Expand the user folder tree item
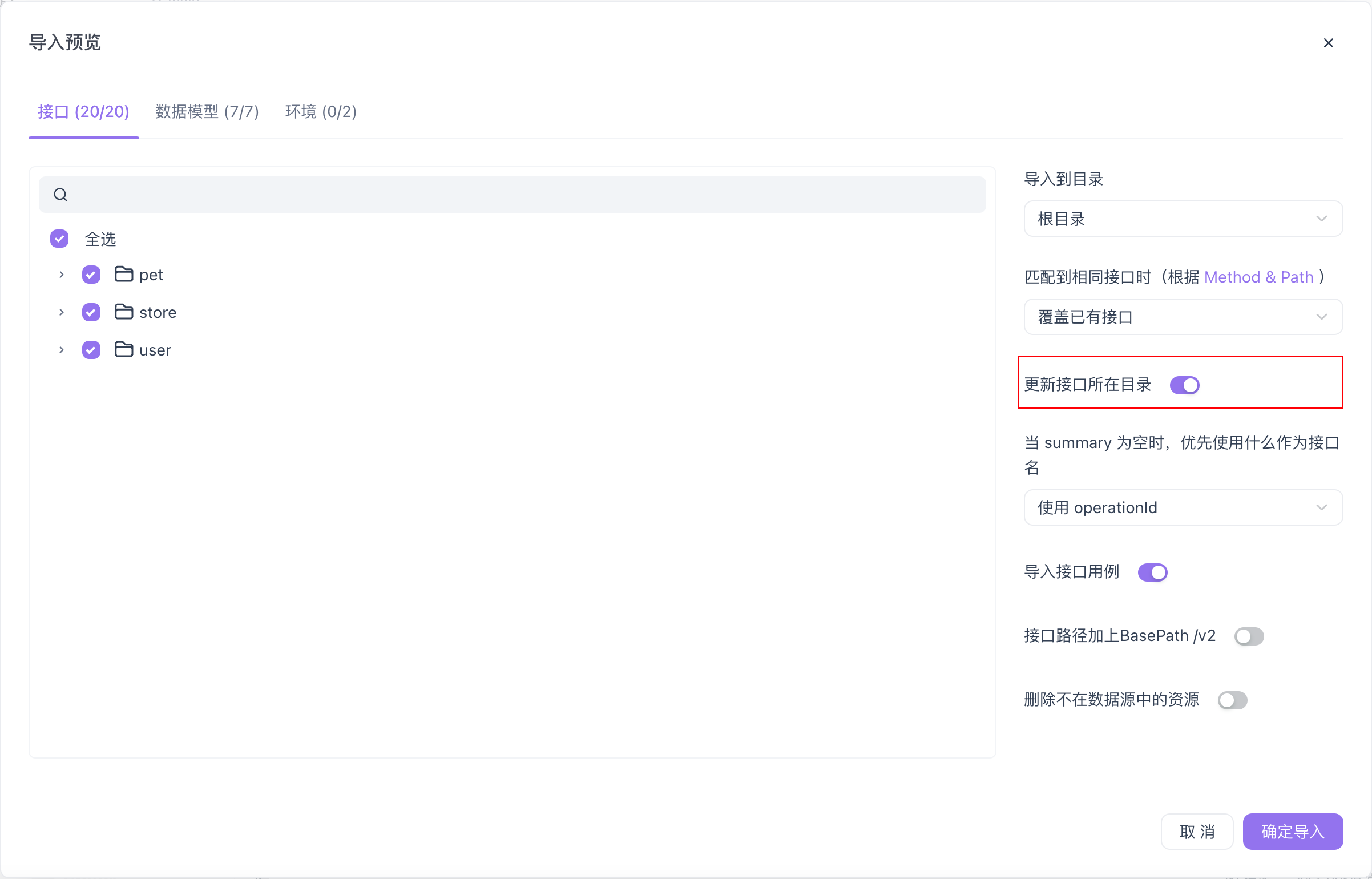Viewport: 1372px width, 879px height. click(x=60, y=349)
